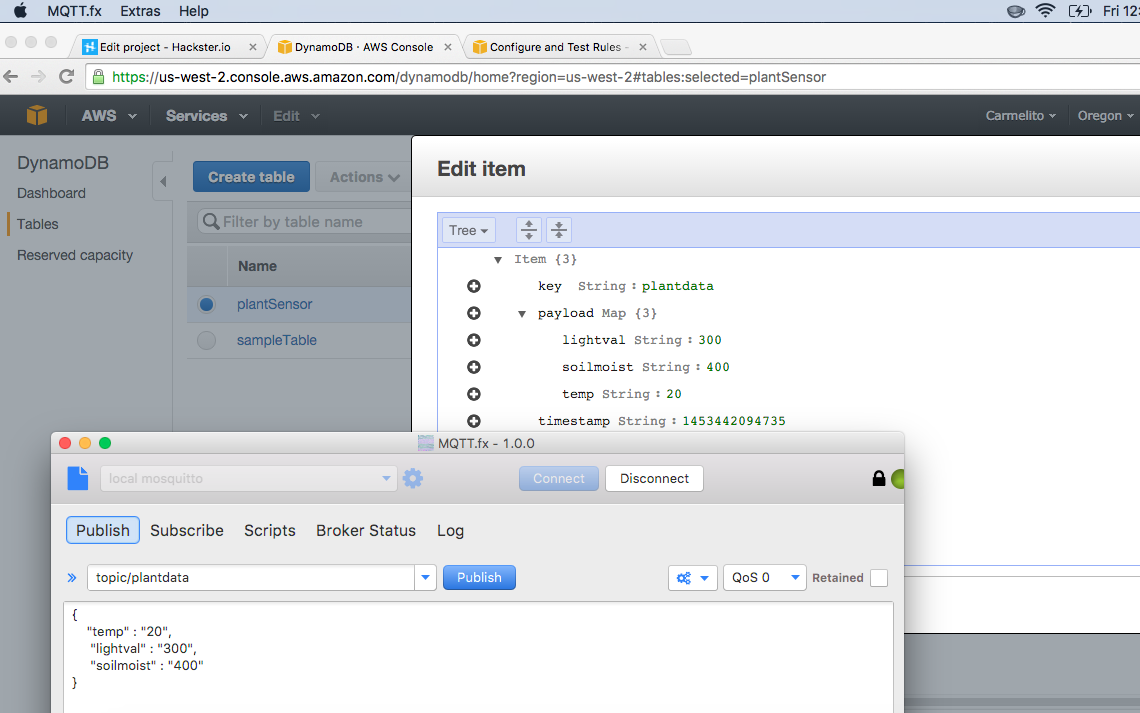
Task: Open the Tree view mode dropdown
Action: [x=469, y=230]
